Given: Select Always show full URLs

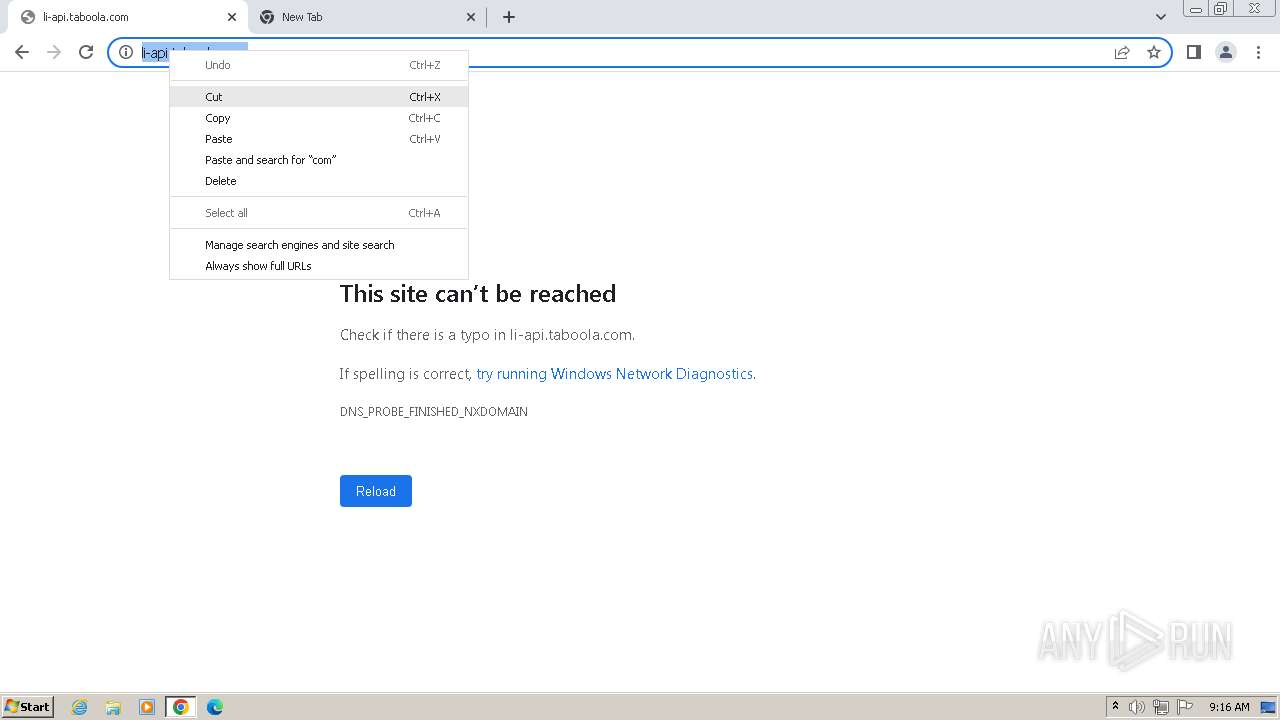Looking at the screenshot, I should [319, 266].
